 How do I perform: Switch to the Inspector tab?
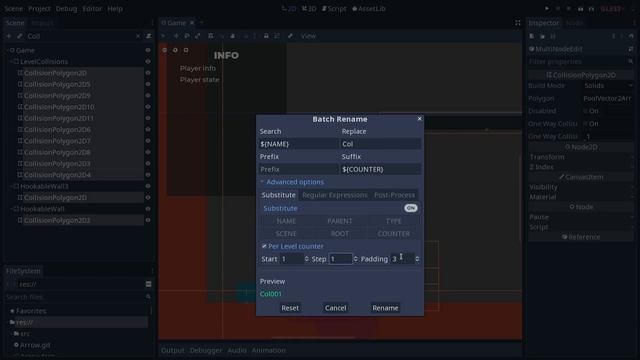point(544,23)
